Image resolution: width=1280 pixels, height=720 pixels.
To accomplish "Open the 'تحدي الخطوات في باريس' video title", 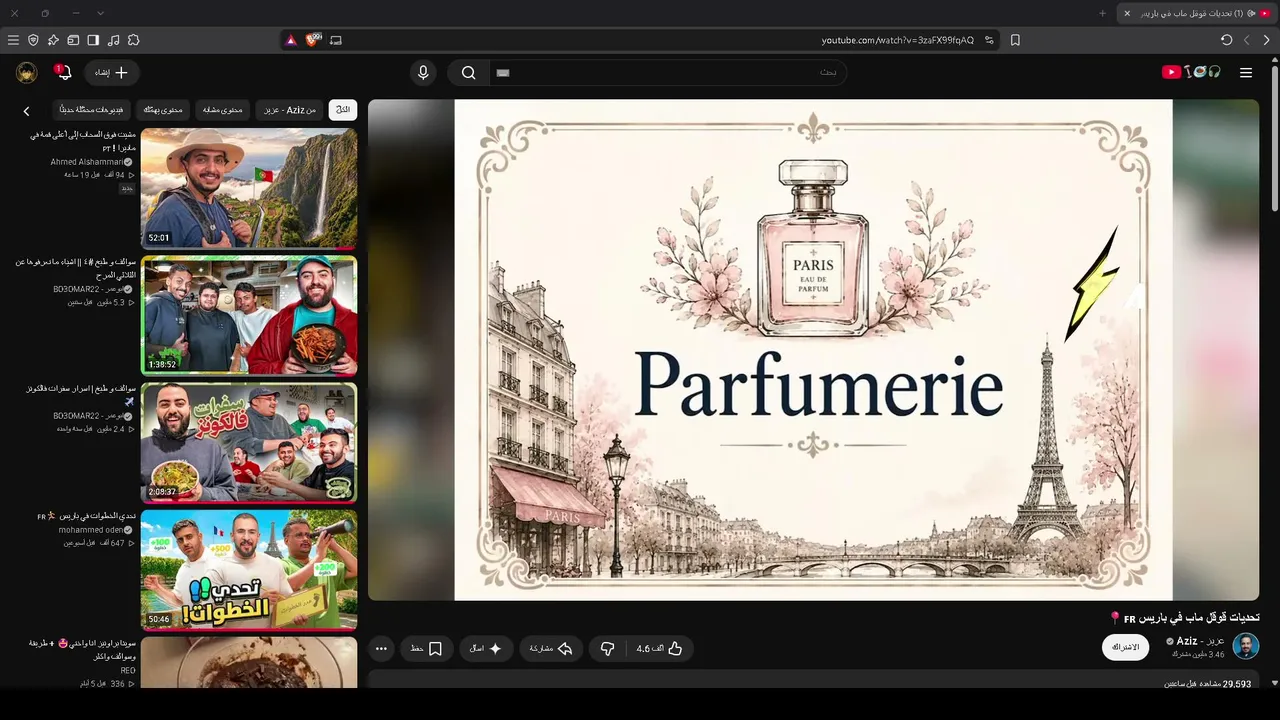I will [85, 516].
